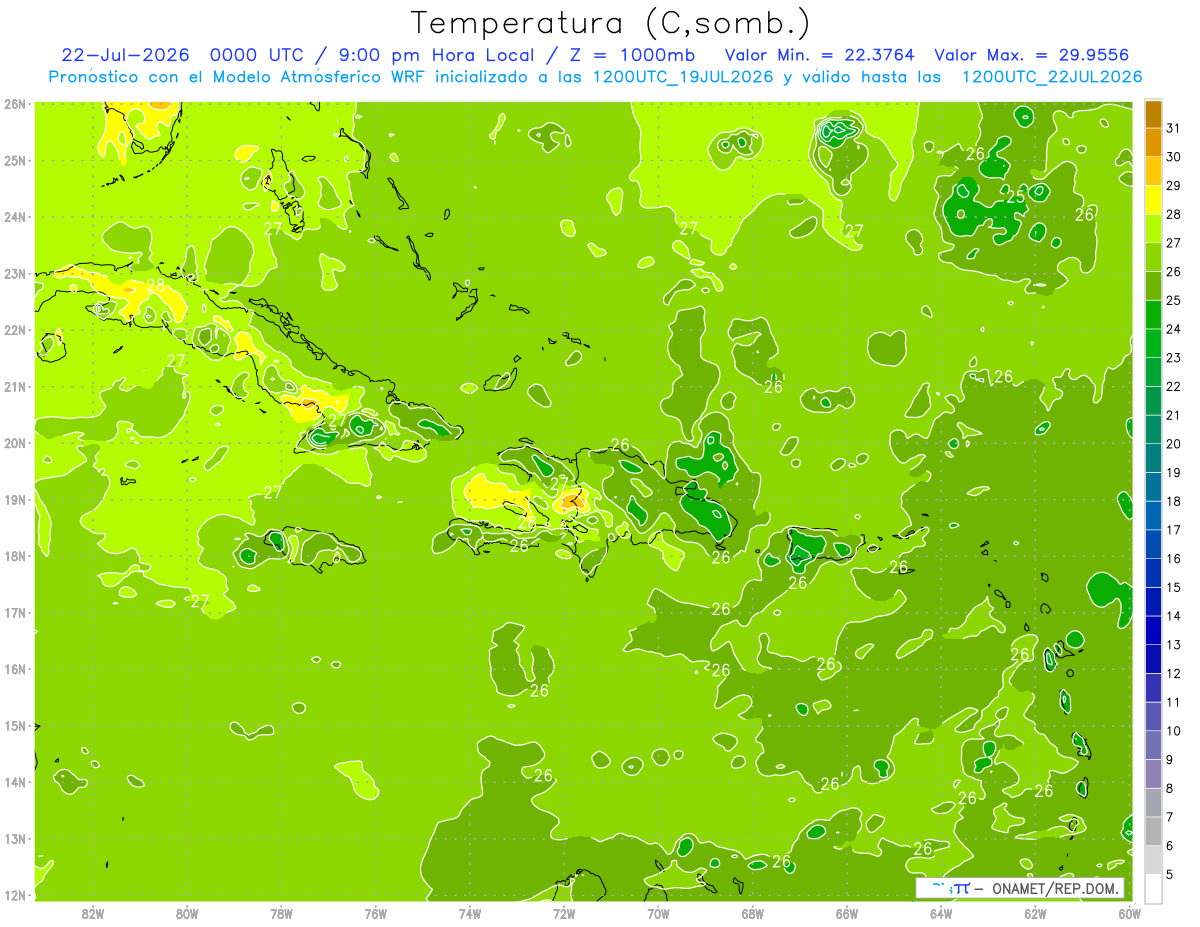
Task: Click the '26N' latitude axis label
Action: [x=15, y=104]
